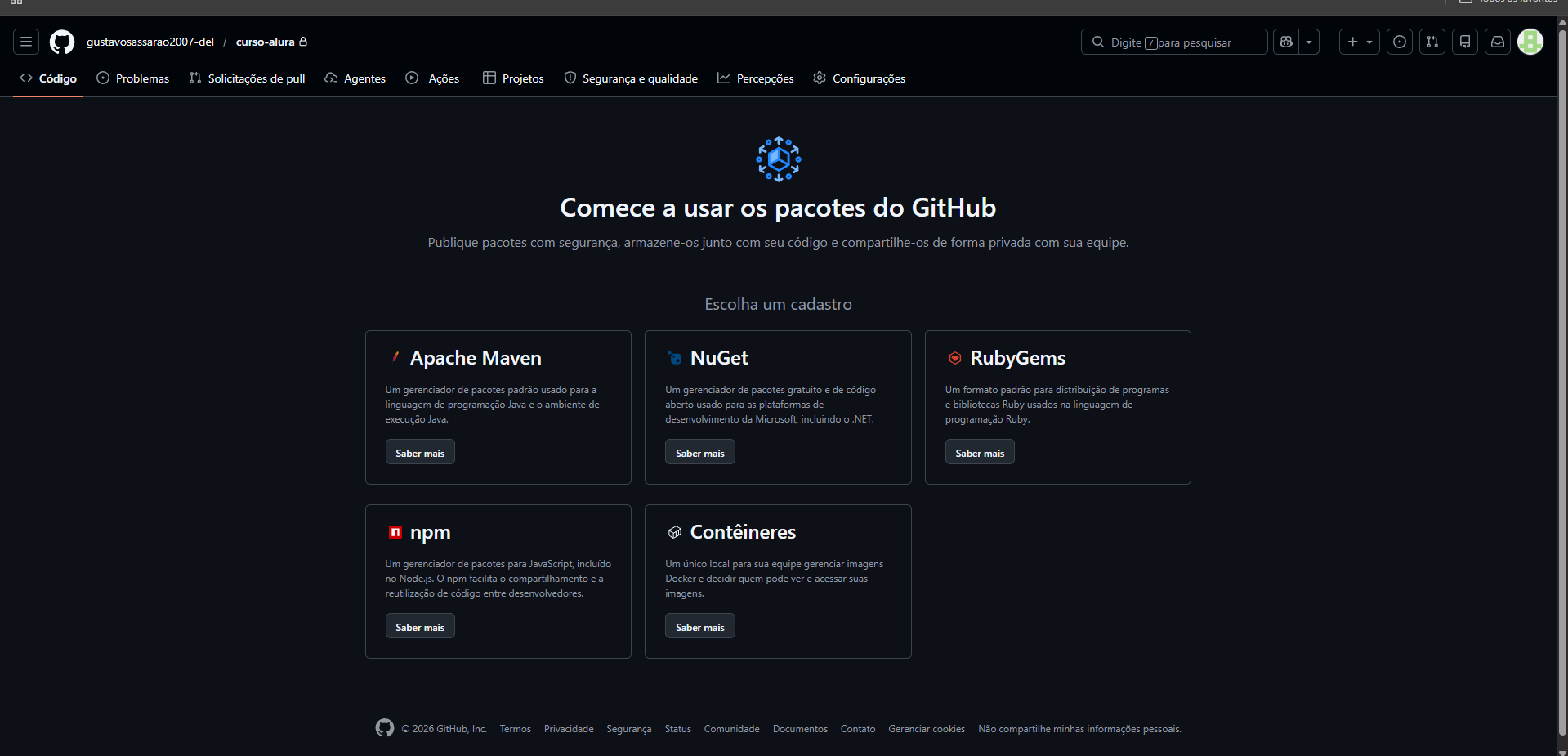This screenshot has width=1568, height=756.
Task: Click the 'Comece a usar os pacotes do GitHub' heading
Action: [779, 208]
